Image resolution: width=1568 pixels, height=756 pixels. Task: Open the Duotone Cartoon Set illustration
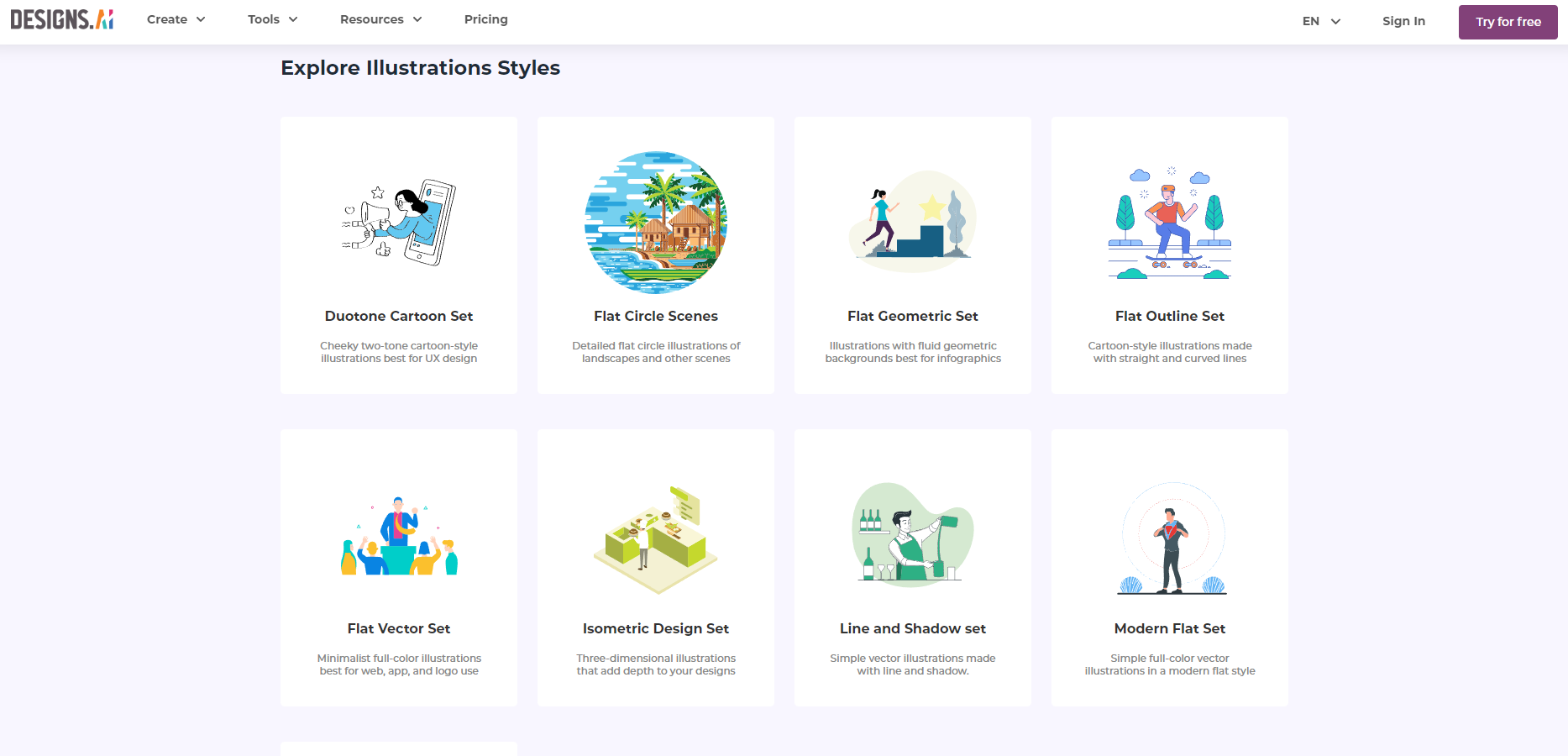398,222
